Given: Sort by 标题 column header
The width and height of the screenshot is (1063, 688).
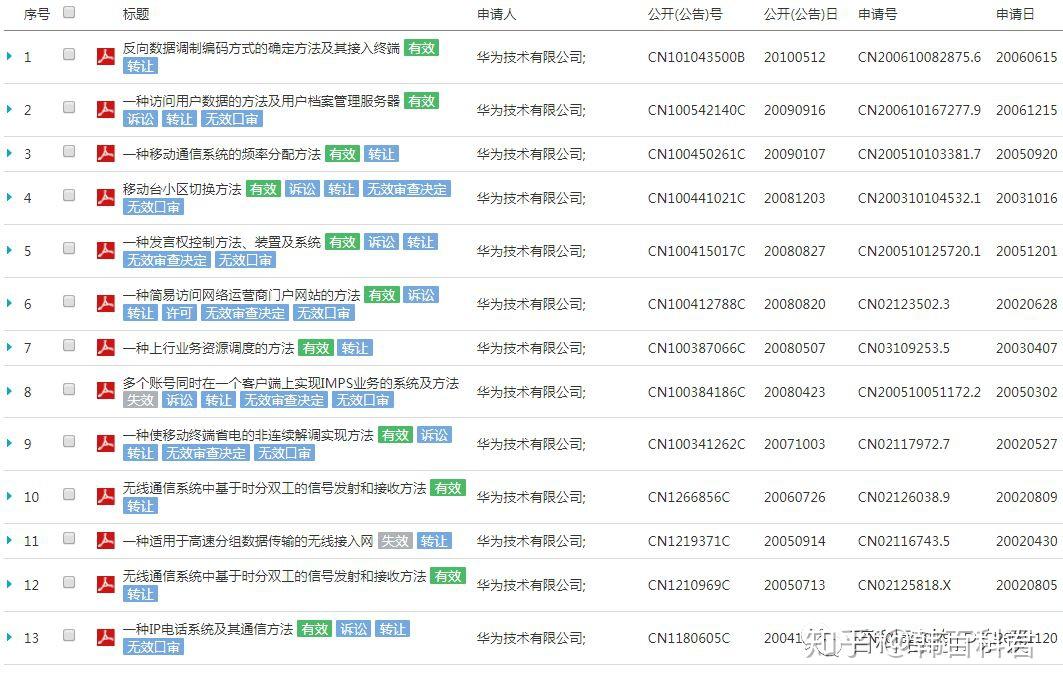Looking at the screenshot, I should [x=136, y=14].
